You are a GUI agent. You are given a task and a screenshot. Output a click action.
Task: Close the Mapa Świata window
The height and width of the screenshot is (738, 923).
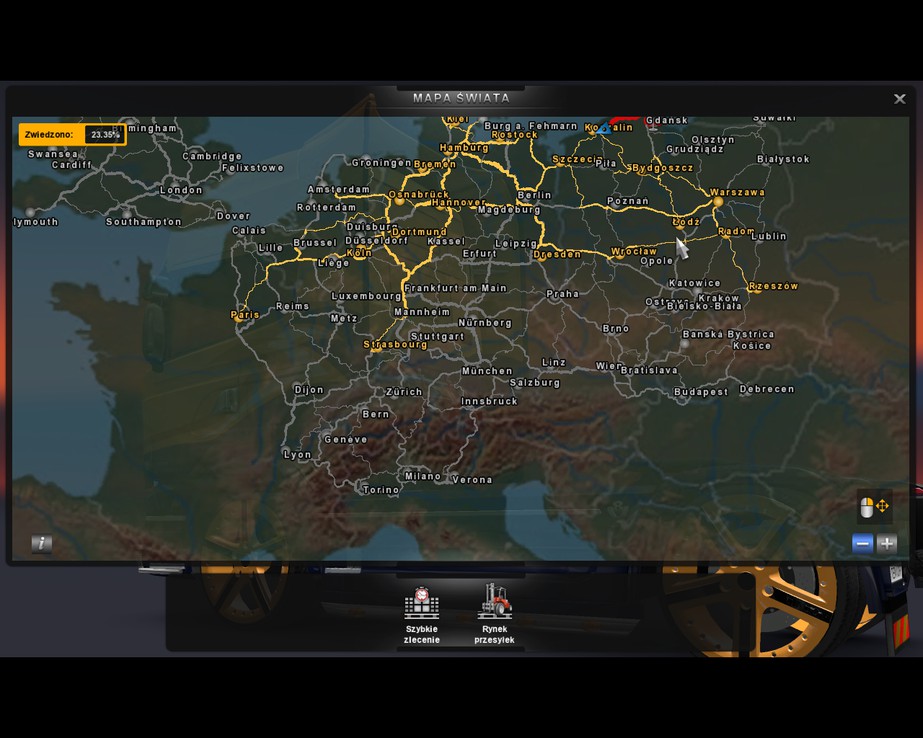(899, 99)
